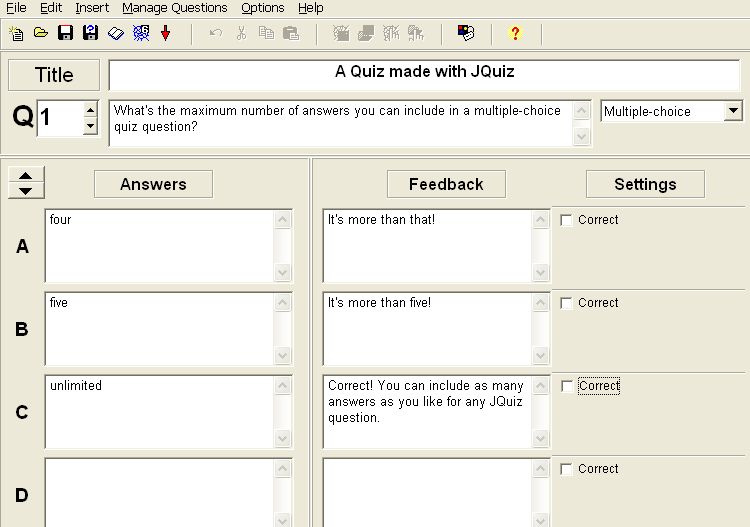Screen dimensions: 750x527
Task: Open the Help menu
Action: [x=311, y=8]
